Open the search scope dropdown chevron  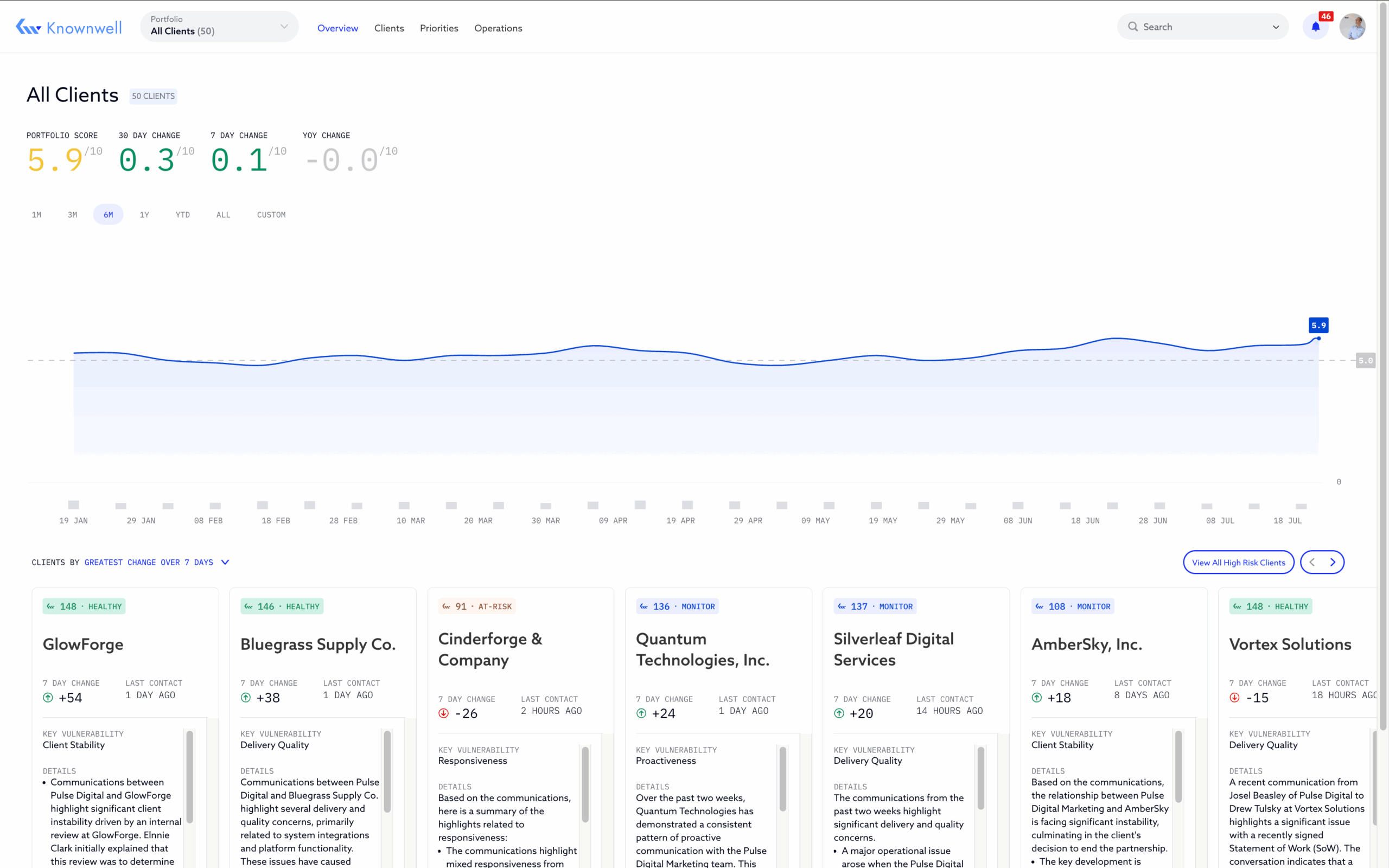tap(1276, 27)
